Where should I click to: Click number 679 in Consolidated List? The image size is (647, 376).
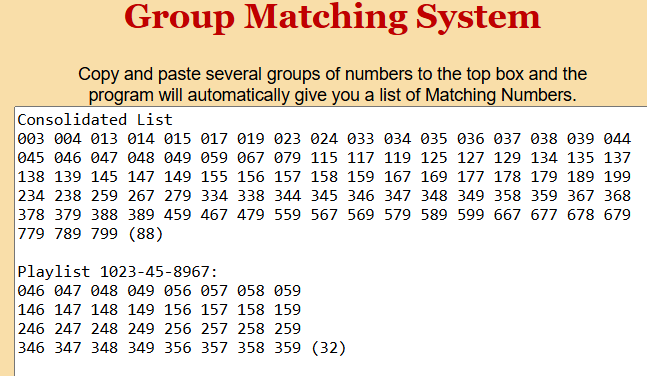click(617, 215)
